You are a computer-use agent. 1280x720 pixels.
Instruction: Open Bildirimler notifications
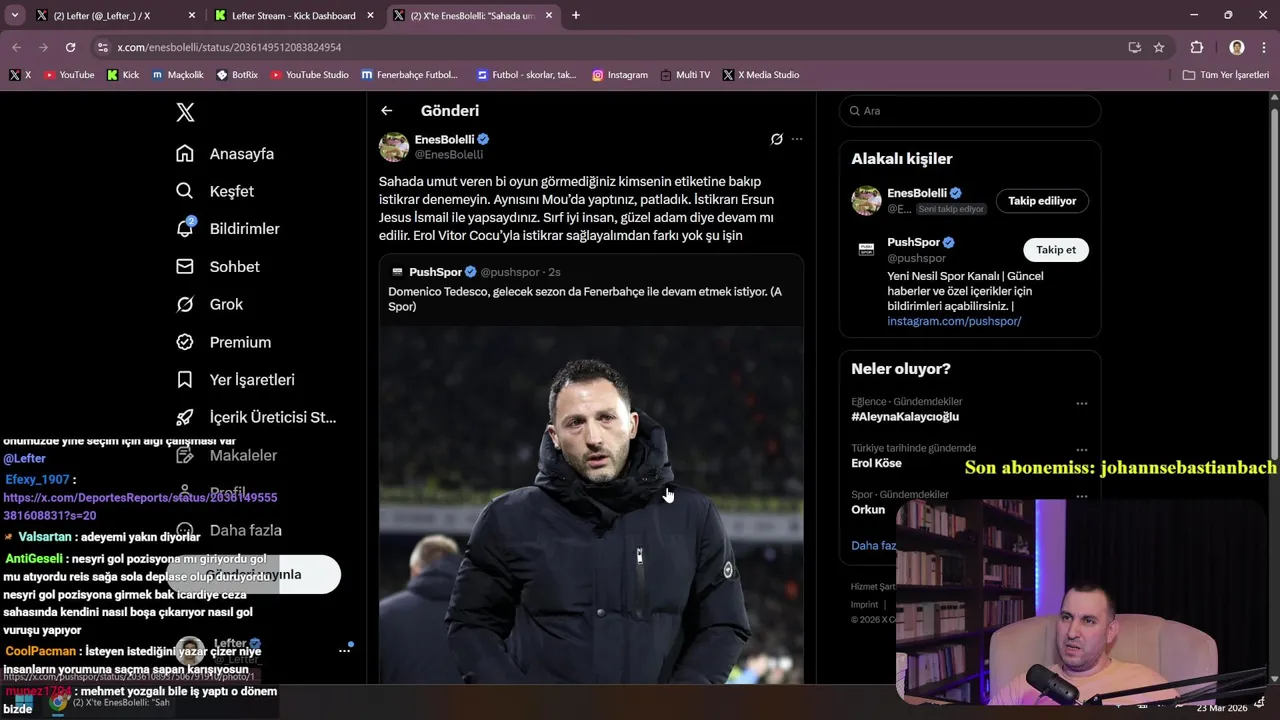tap(227, 229)
